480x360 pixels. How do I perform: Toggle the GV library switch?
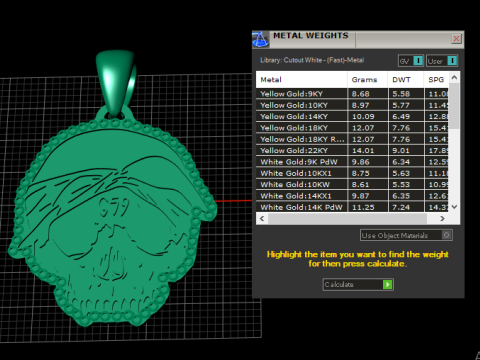[418, 61]
